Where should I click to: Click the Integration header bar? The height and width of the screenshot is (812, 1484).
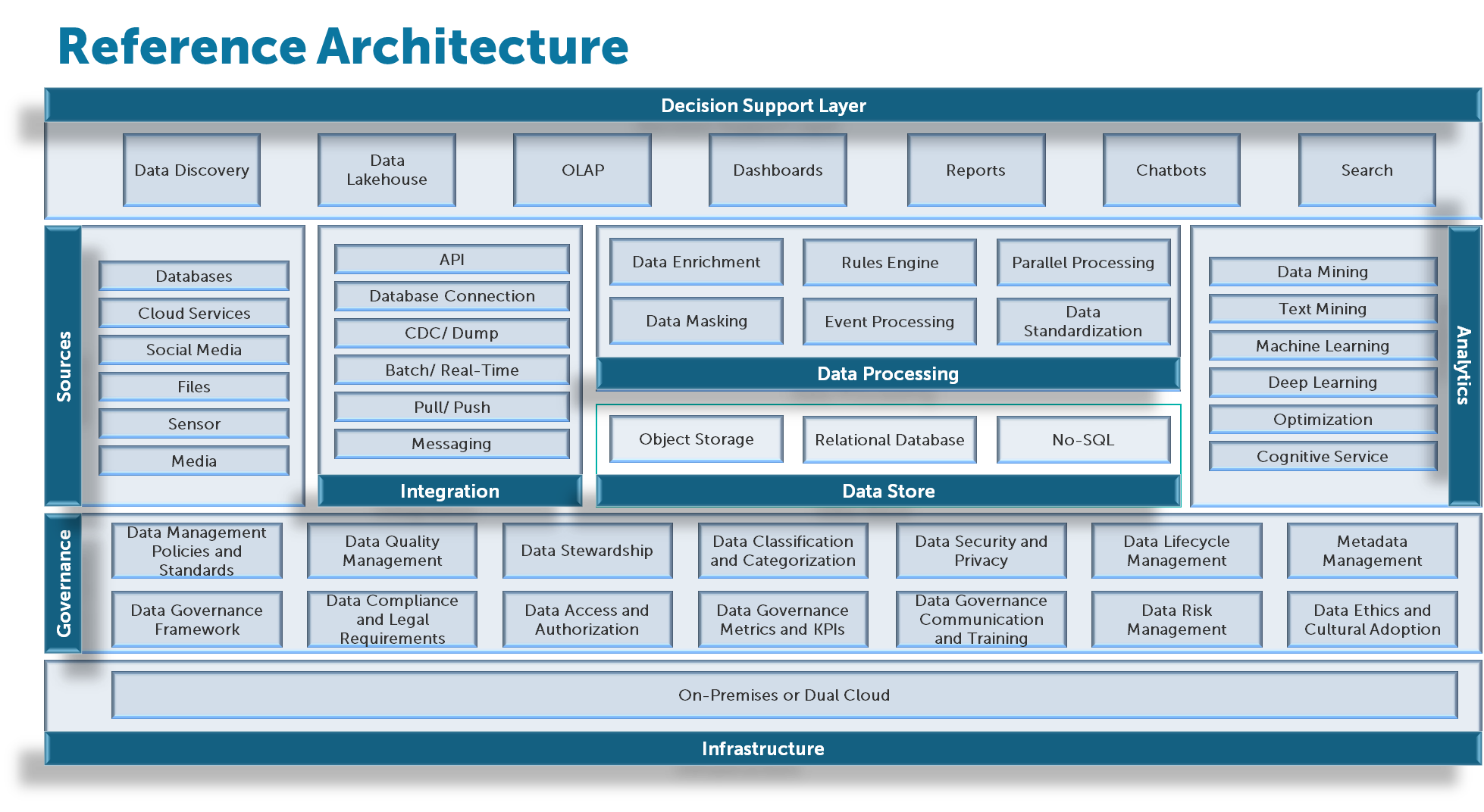[x=450, y=491]
